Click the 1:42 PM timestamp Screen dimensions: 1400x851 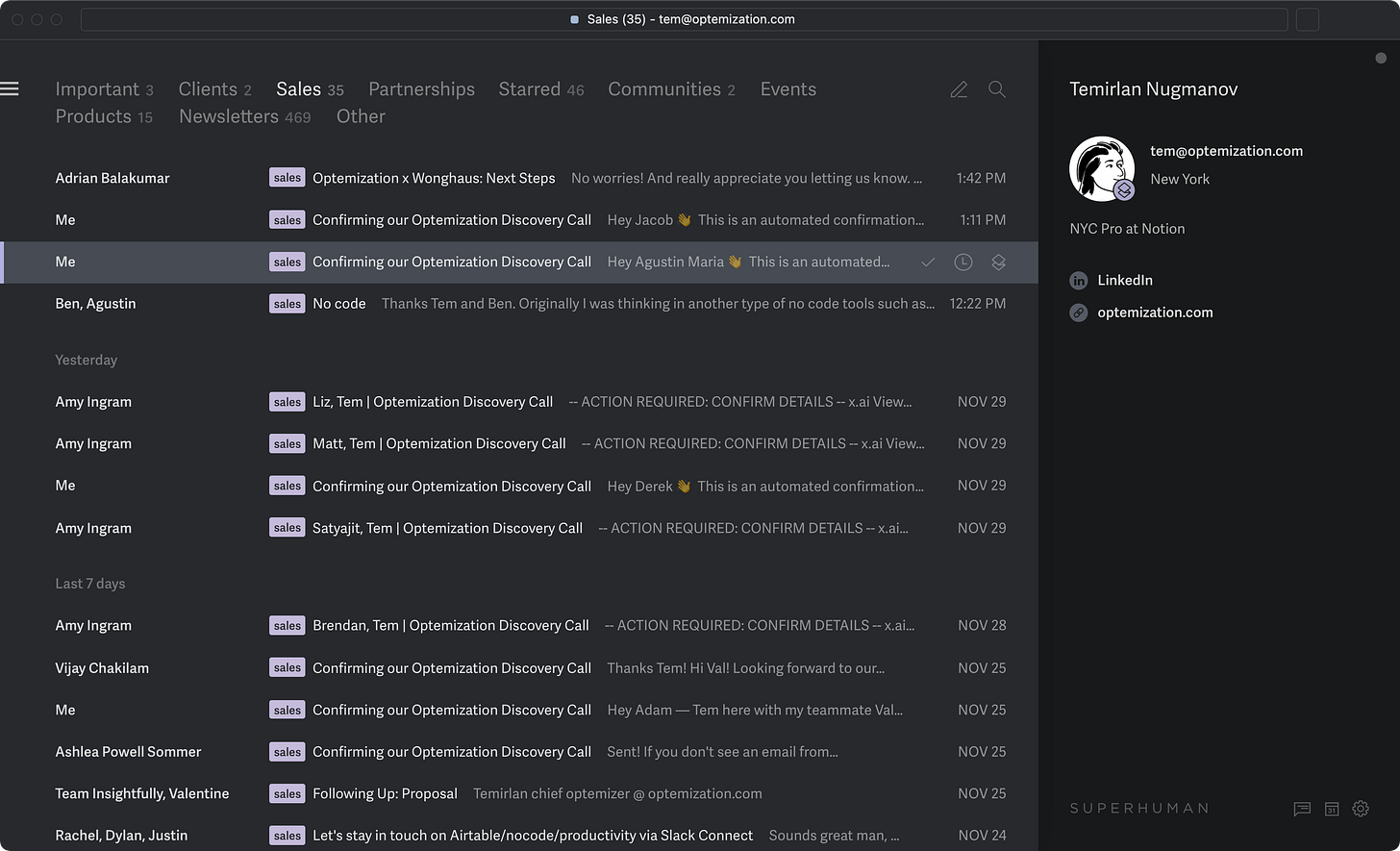click(981, 178)
